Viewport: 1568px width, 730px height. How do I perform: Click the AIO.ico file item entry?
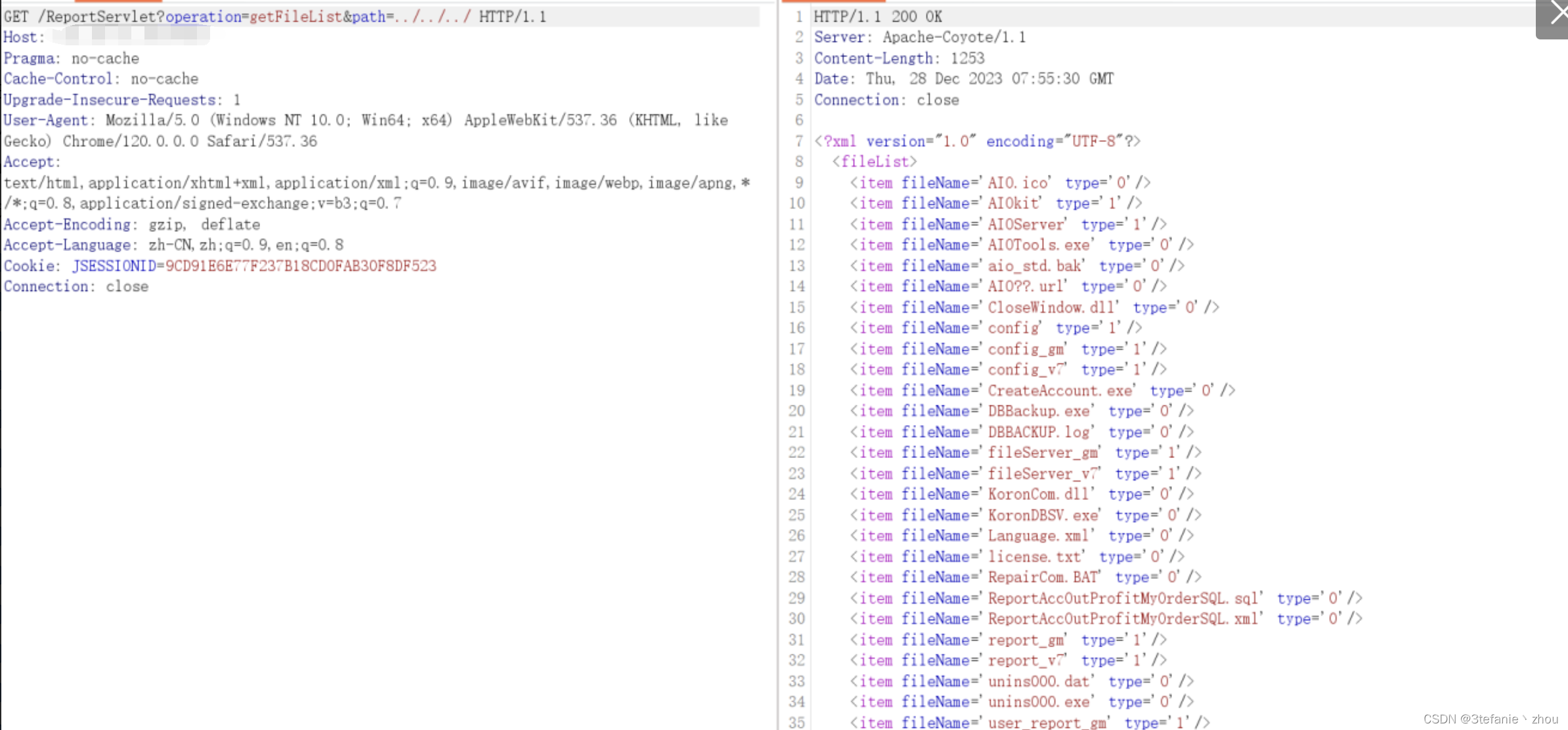[x=999, y=183]
